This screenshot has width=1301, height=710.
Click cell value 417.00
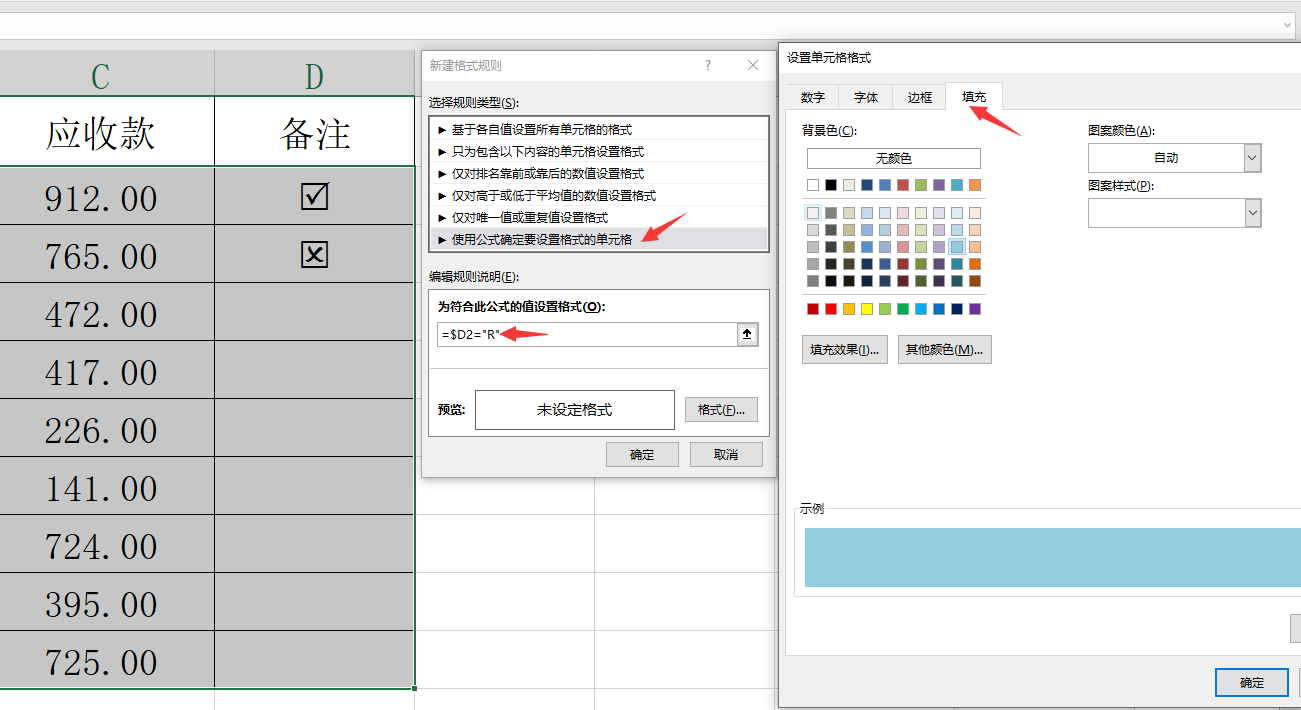pyautogui.click(x=100, y=372)
